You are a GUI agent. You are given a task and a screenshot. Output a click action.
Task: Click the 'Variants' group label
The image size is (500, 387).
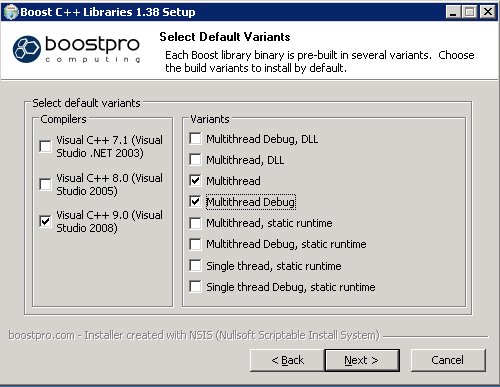click(x=210, y=119)
